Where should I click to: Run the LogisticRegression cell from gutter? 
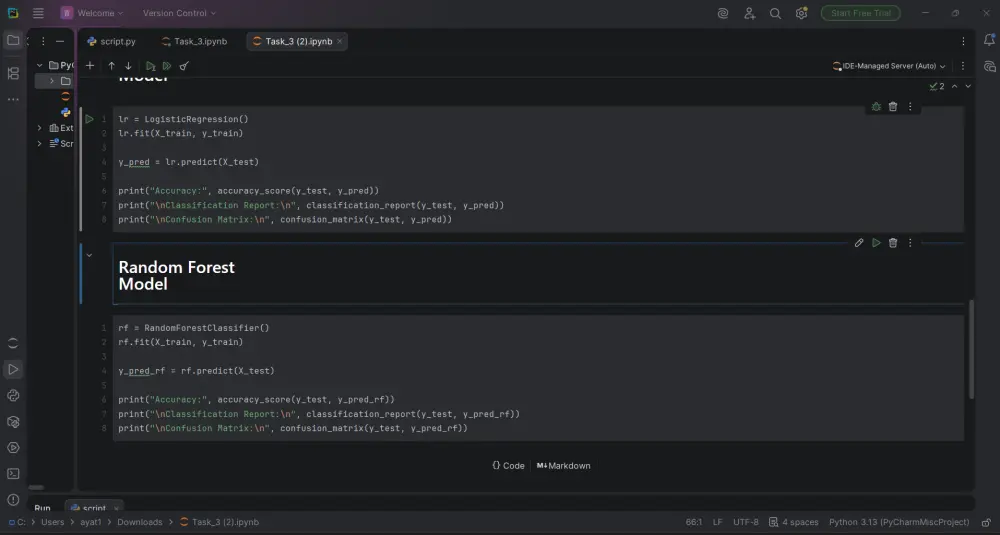click(89, 119)
